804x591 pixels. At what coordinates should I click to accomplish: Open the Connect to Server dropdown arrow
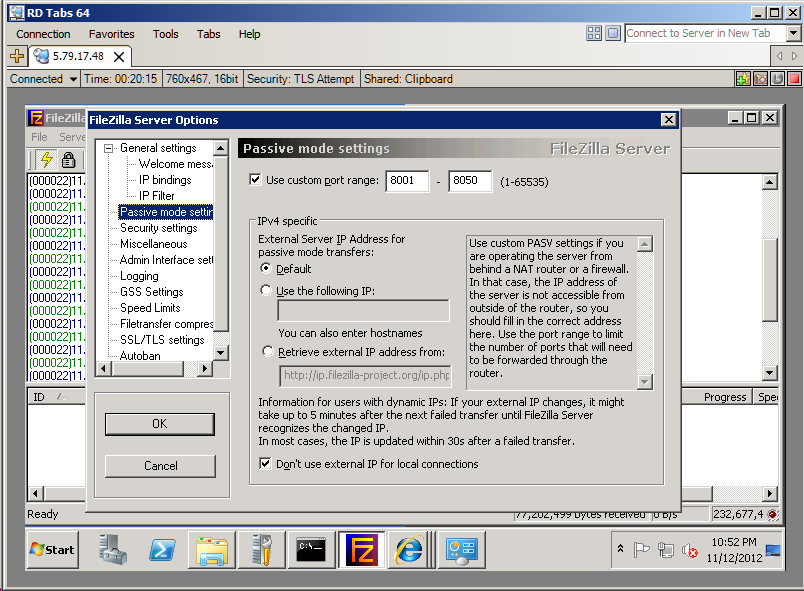pyautogui.click(x=793, y=33)
